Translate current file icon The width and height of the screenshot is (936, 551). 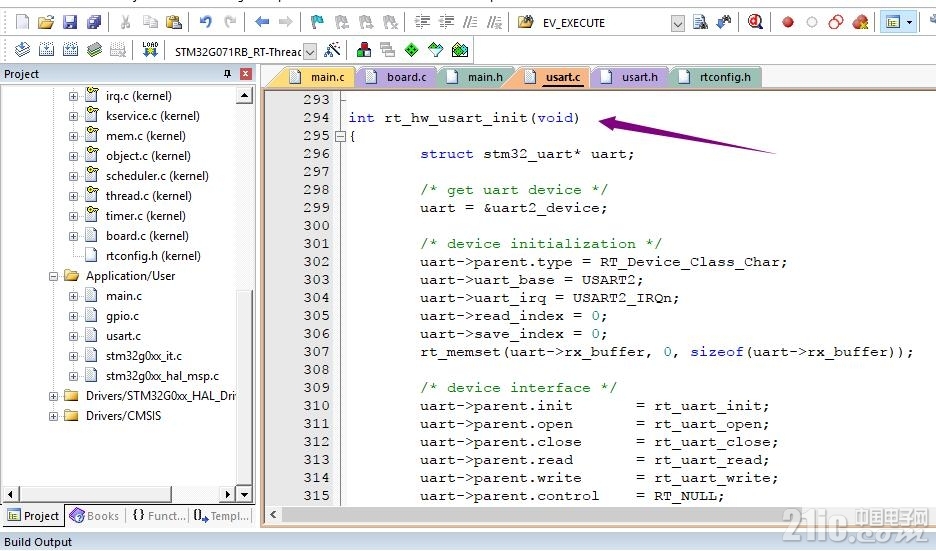click(22, 50)
